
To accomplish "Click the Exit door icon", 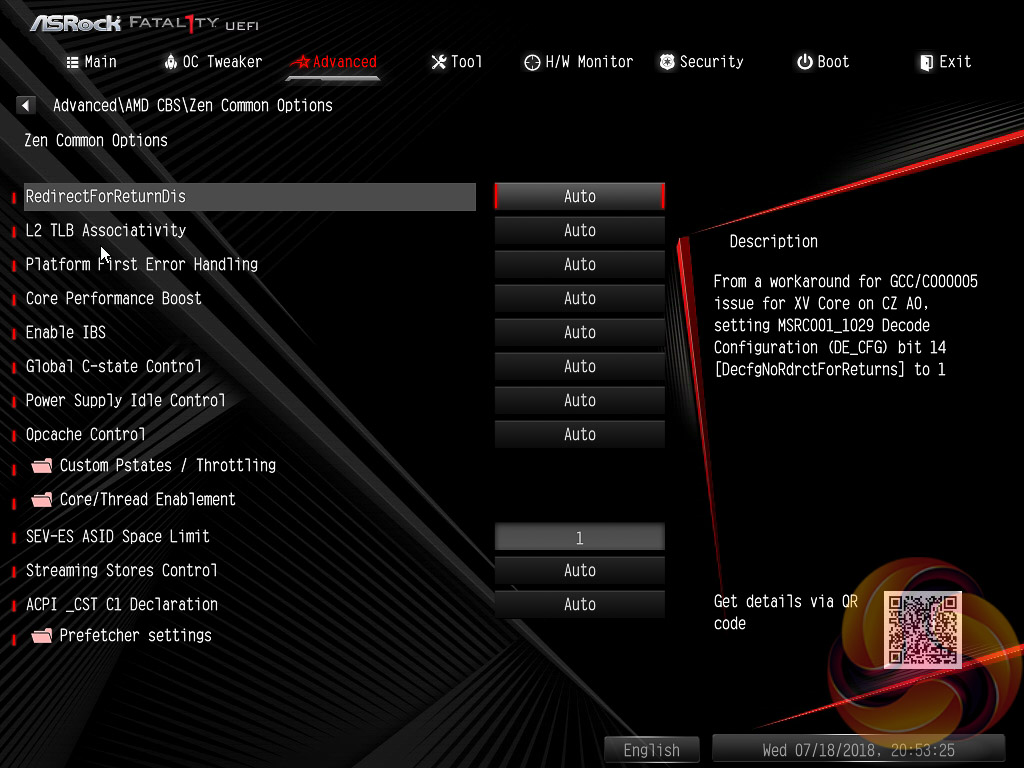I will (926, 62).
